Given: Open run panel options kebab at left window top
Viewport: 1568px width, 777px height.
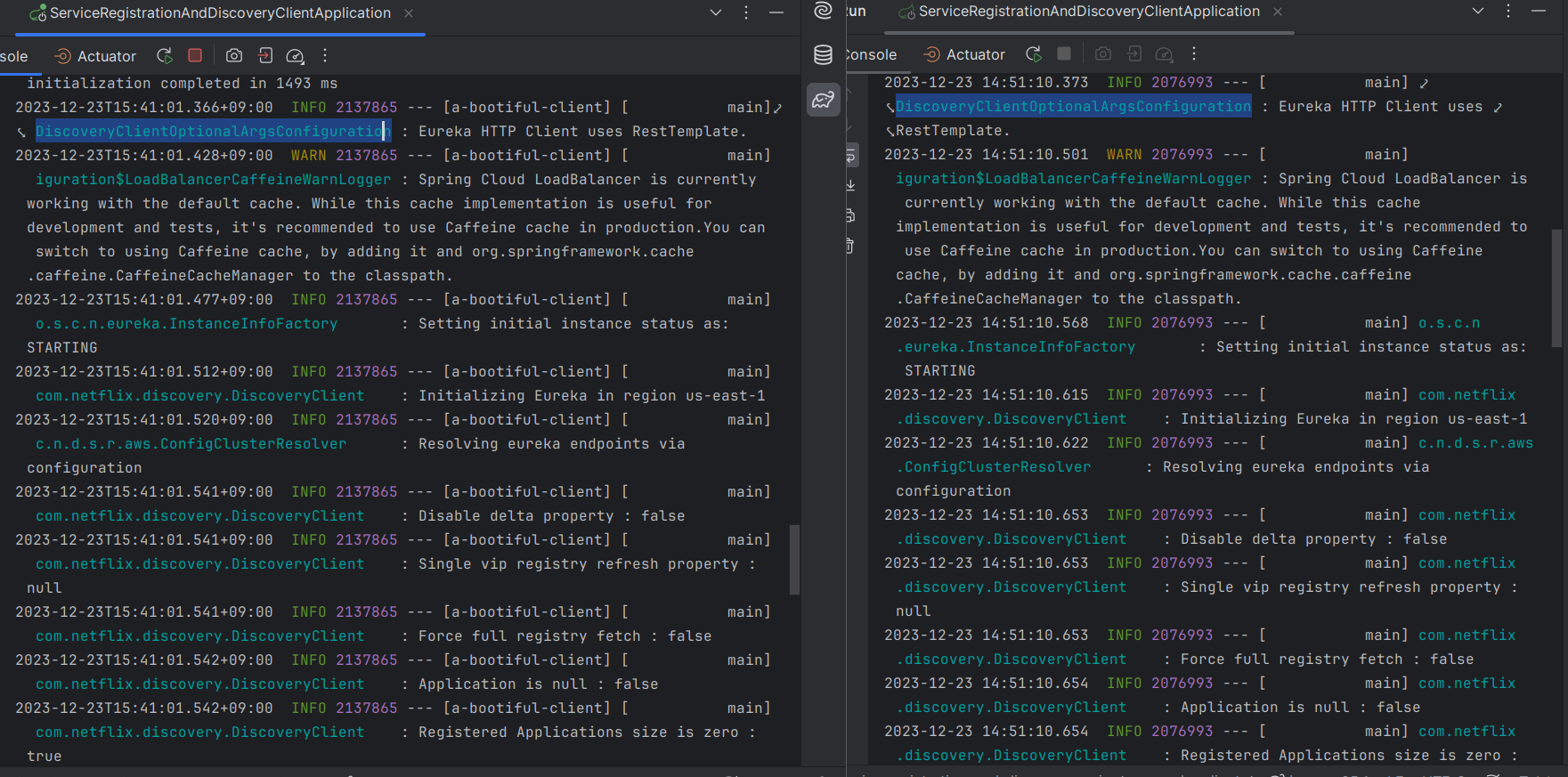Looking at the screenshot, I should [x=746, y=12].
